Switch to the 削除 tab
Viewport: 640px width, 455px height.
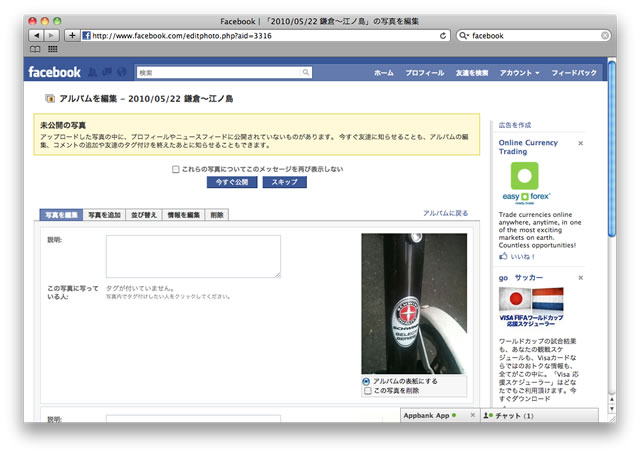point(217,215)
